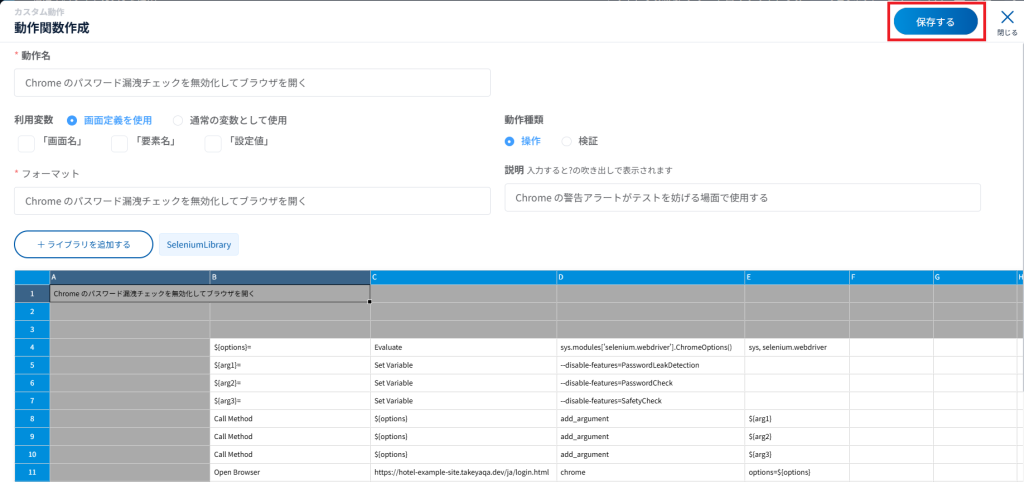Image resolution: width=1024 pixels, height=482 pixels.
Task: Select column D header in the spreadsheet
Action: [650, 276]
